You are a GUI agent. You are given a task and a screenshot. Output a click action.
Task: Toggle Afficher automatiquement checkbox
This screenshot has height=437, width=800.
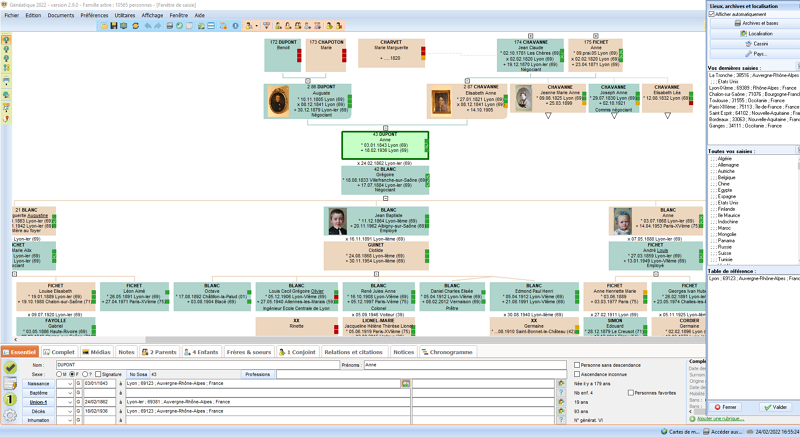(712, 14)
